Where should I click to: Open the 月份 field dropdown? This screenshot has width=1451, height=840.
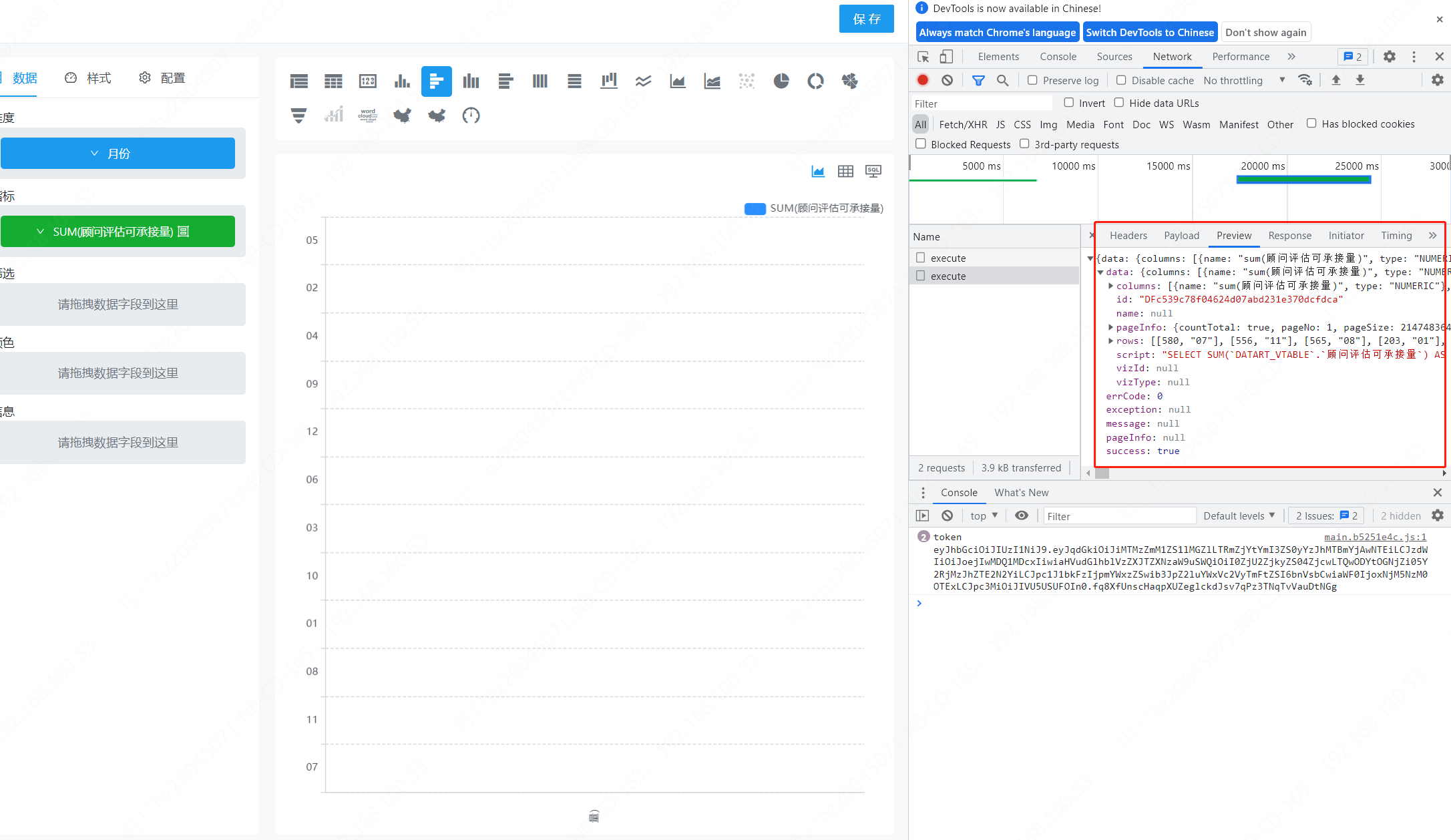tap(118, 153)
